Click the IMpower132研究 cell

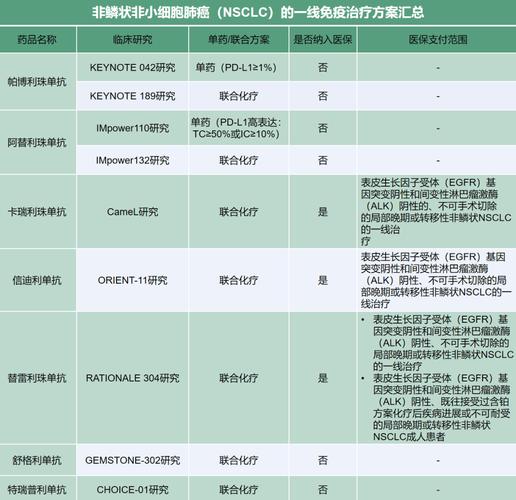tap(132, 160)
